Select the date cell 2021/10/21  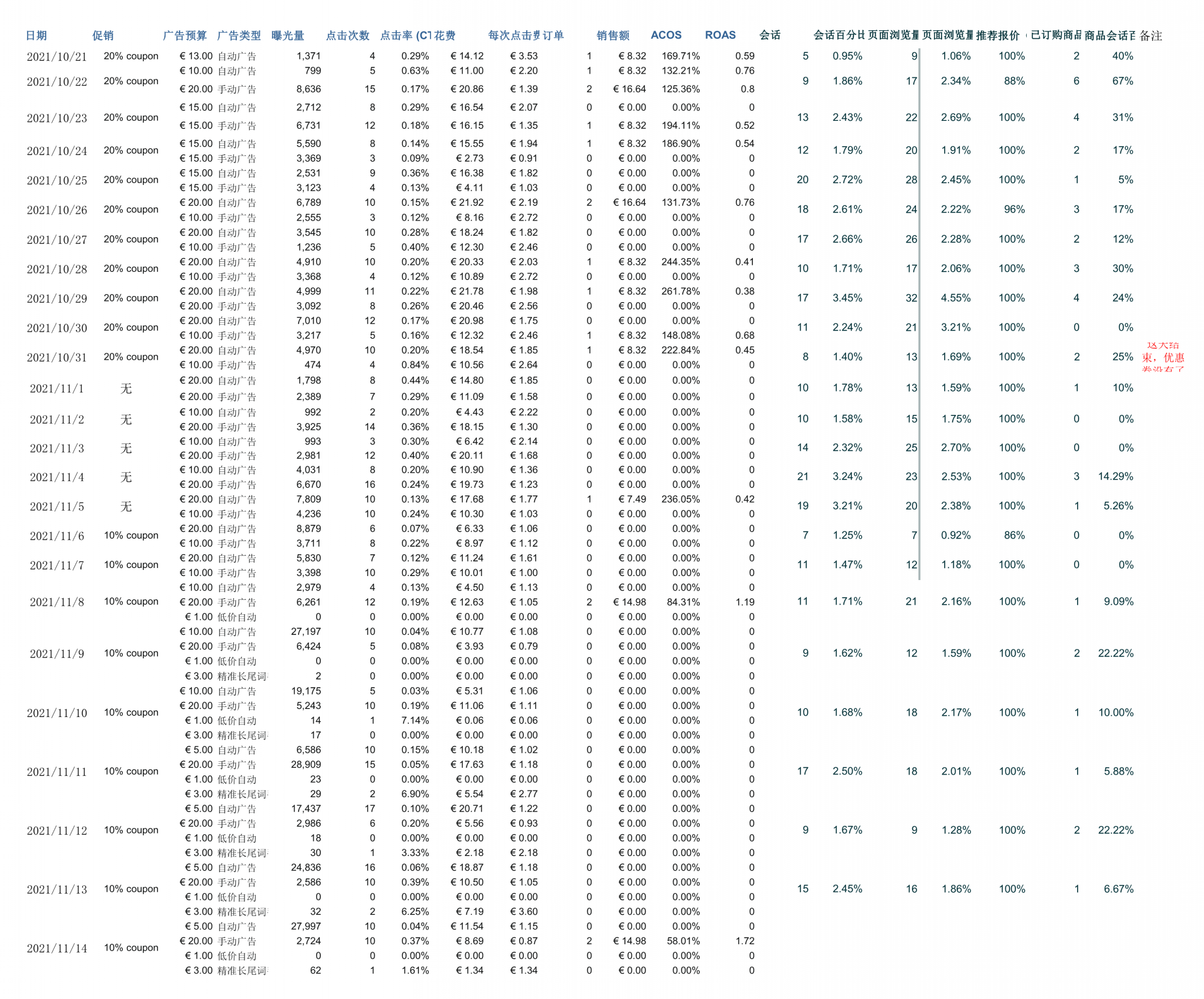tap(57, 57)
